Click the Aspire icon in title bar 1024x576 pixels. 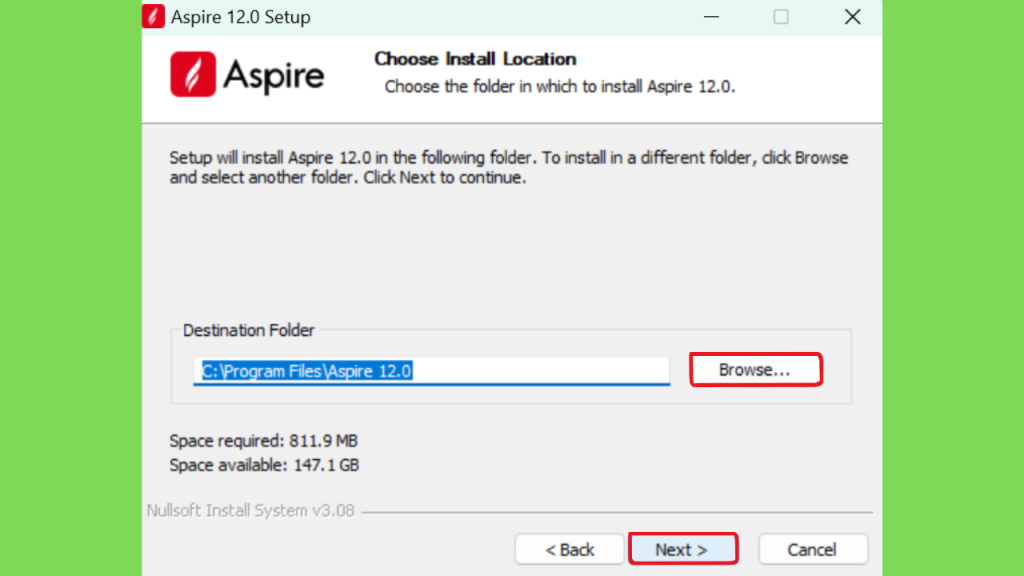click(153, 16)
